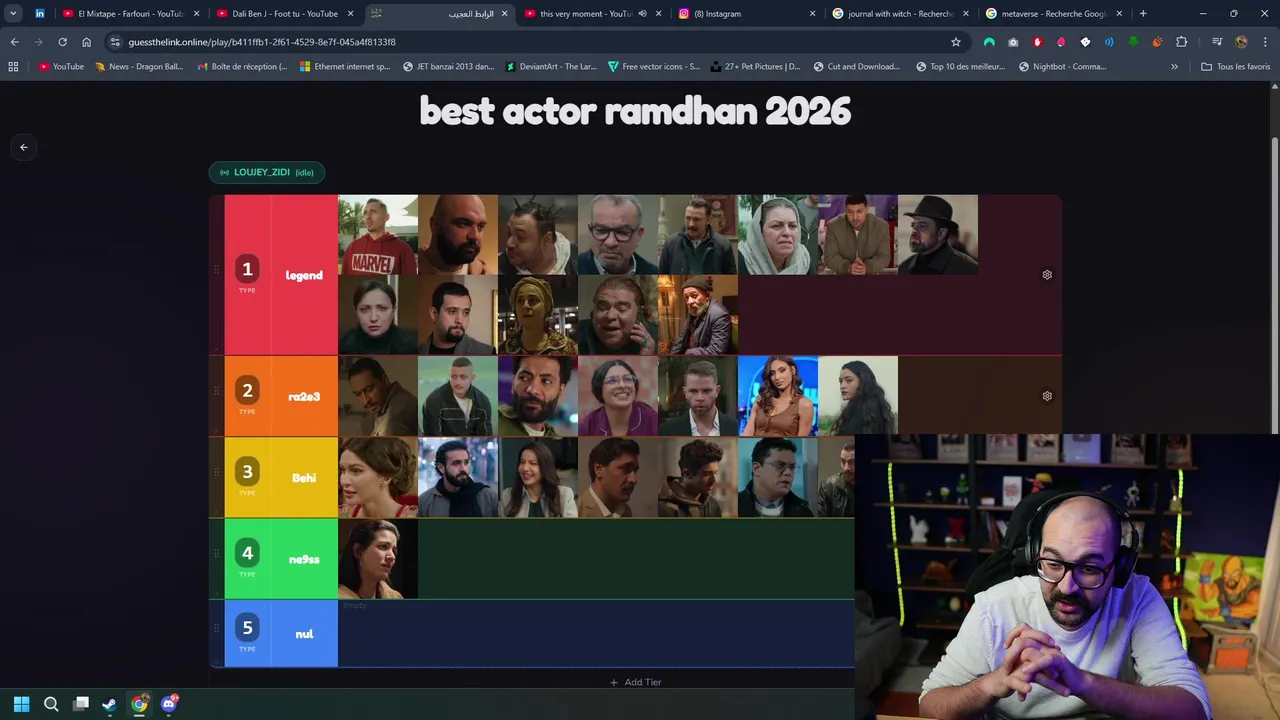
Task: Click the yellow 'Behi' tier label
Action: 304,478
